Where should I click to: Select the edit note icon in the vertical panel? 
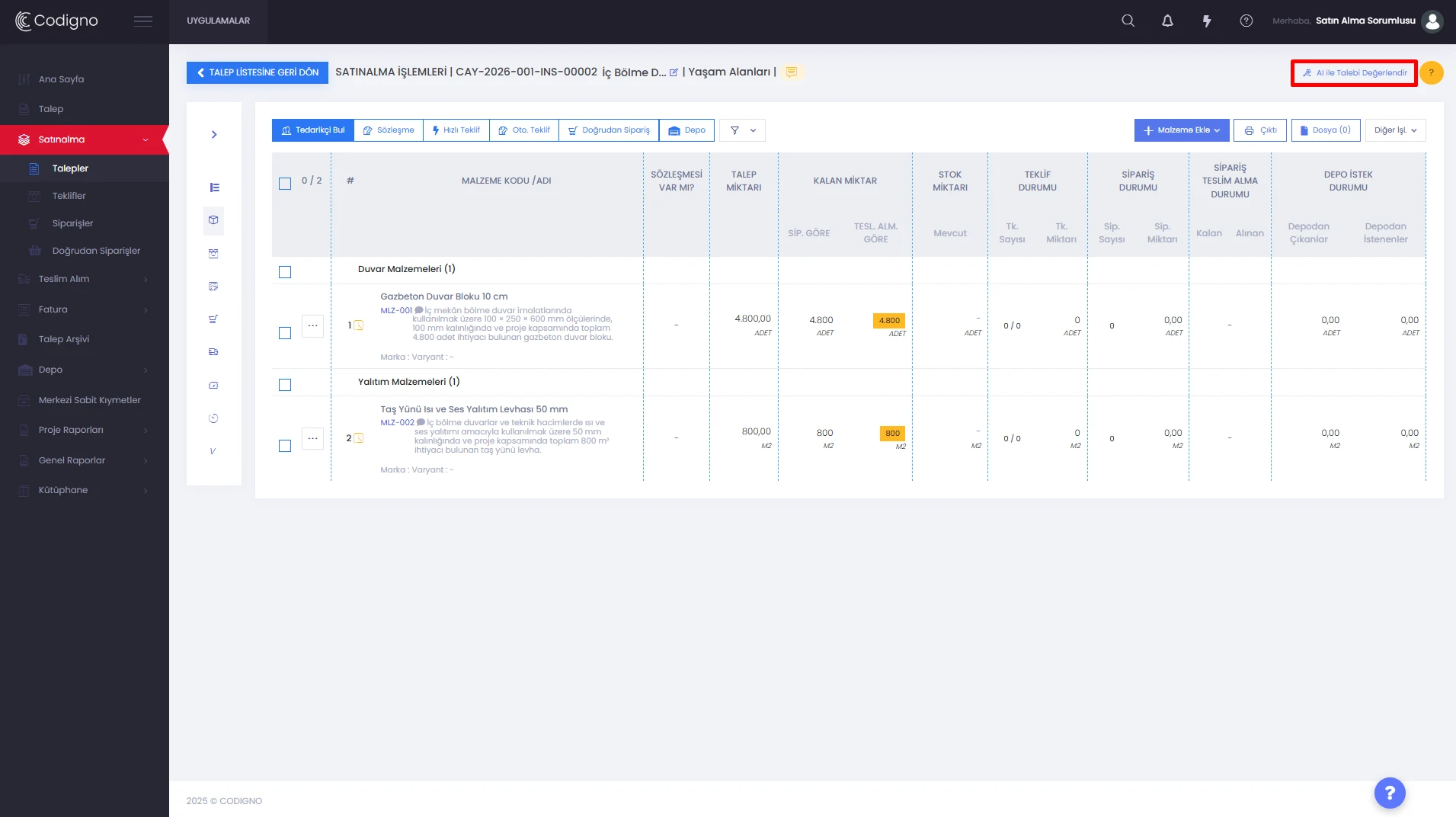pyautogui.click(x=214, y=286)
